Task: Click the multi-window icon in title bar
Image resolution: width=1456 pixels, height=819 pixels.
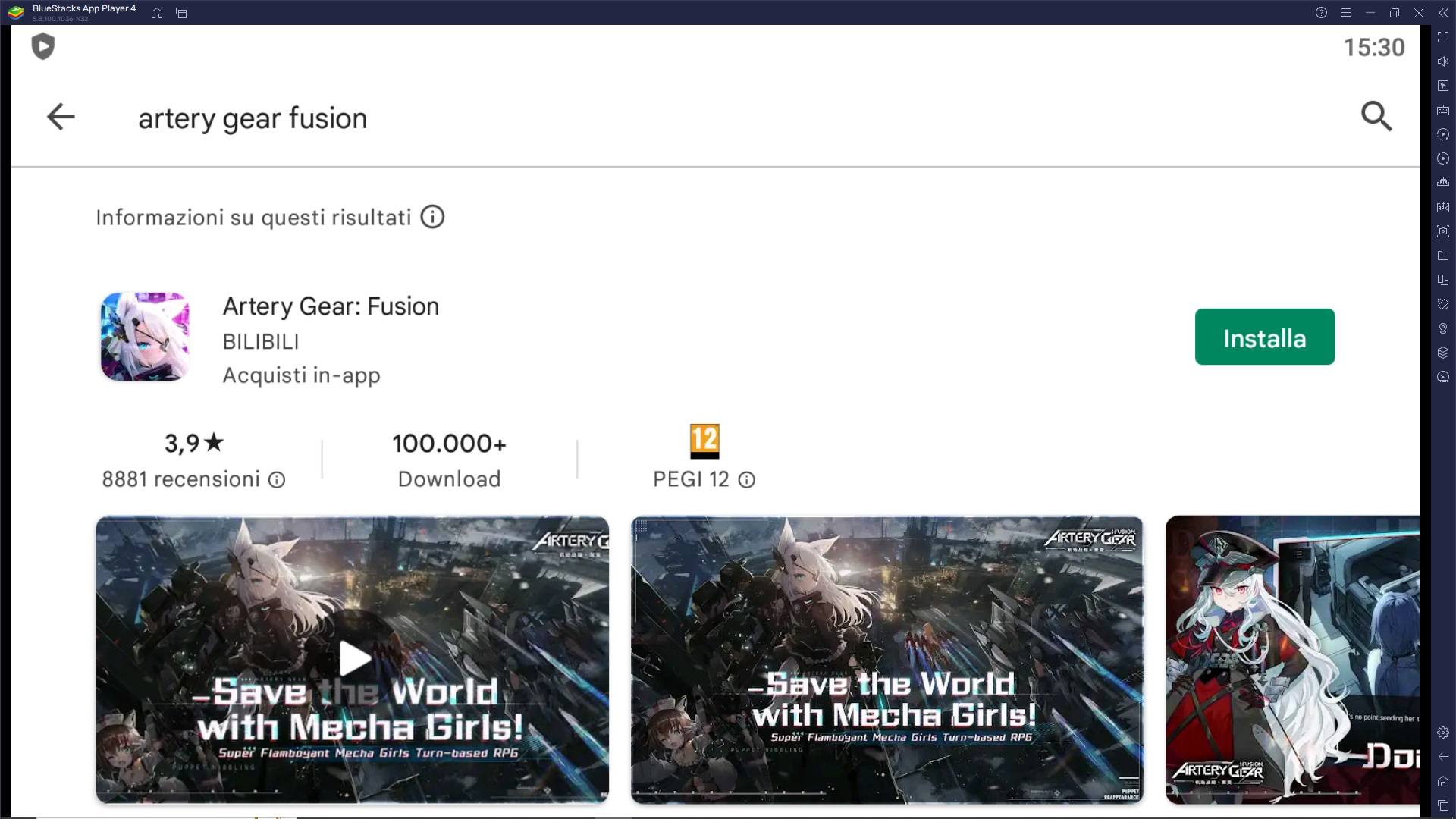Action: [x=181, y=13]
